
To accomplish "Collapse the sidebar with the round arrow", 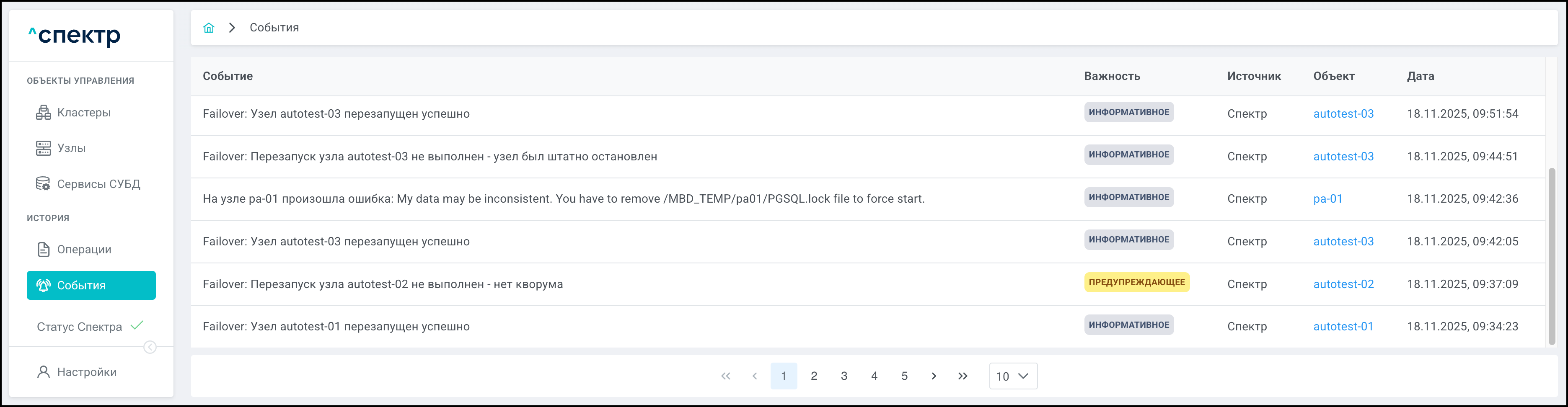I will 150,348.
